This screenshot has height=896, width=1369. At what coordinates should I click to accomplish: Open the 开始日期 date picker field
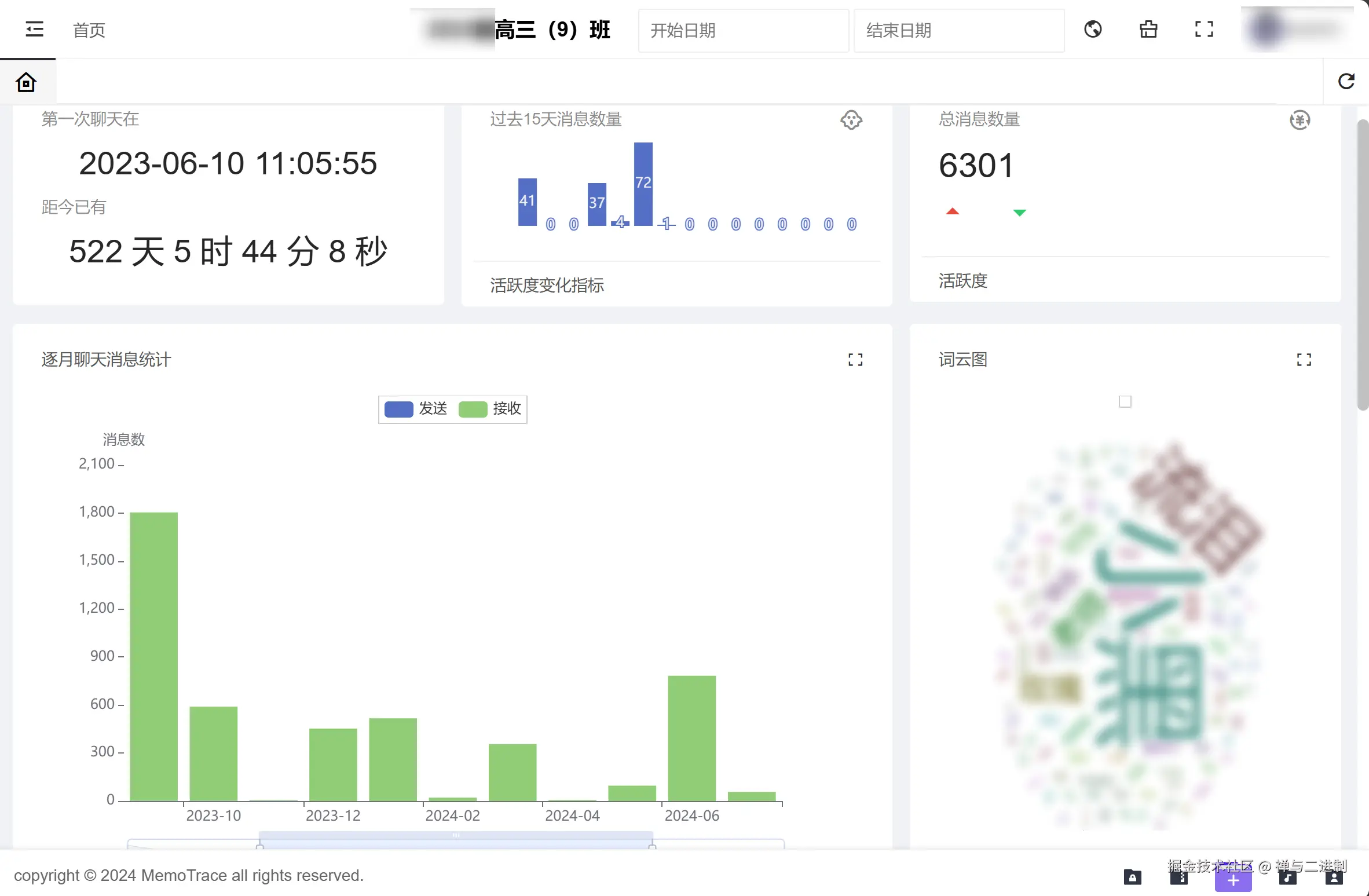743,30
